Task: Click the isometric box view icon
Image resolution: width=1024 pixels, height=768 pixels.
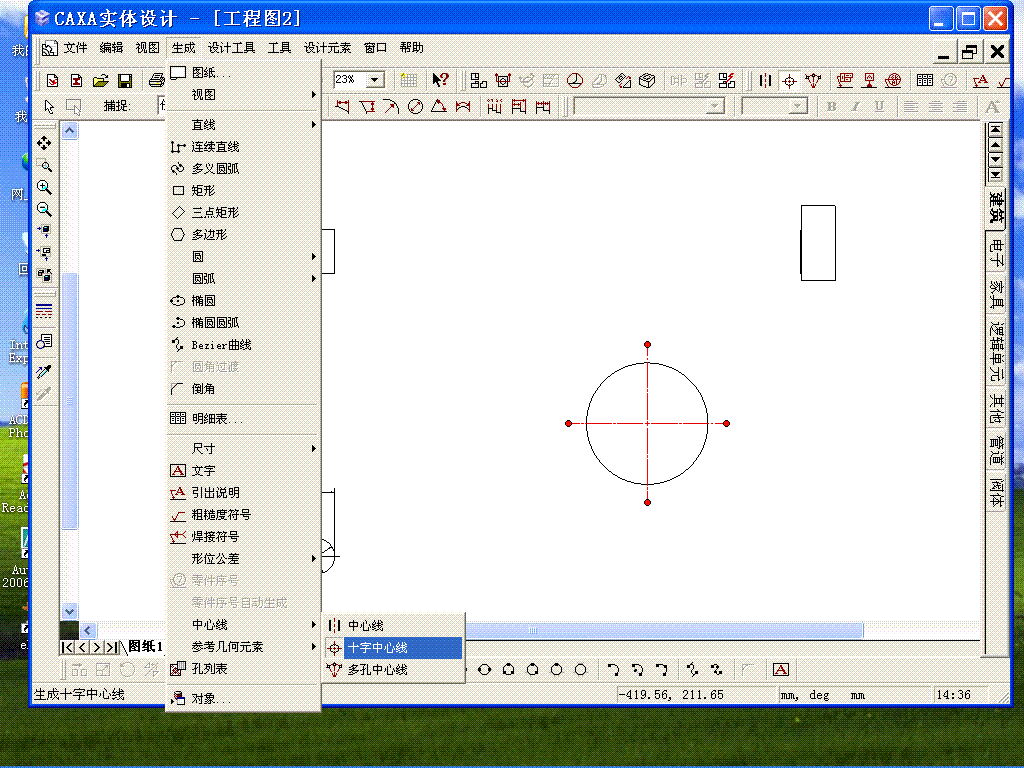Action: pyautogui.click(x=647, y=80)
